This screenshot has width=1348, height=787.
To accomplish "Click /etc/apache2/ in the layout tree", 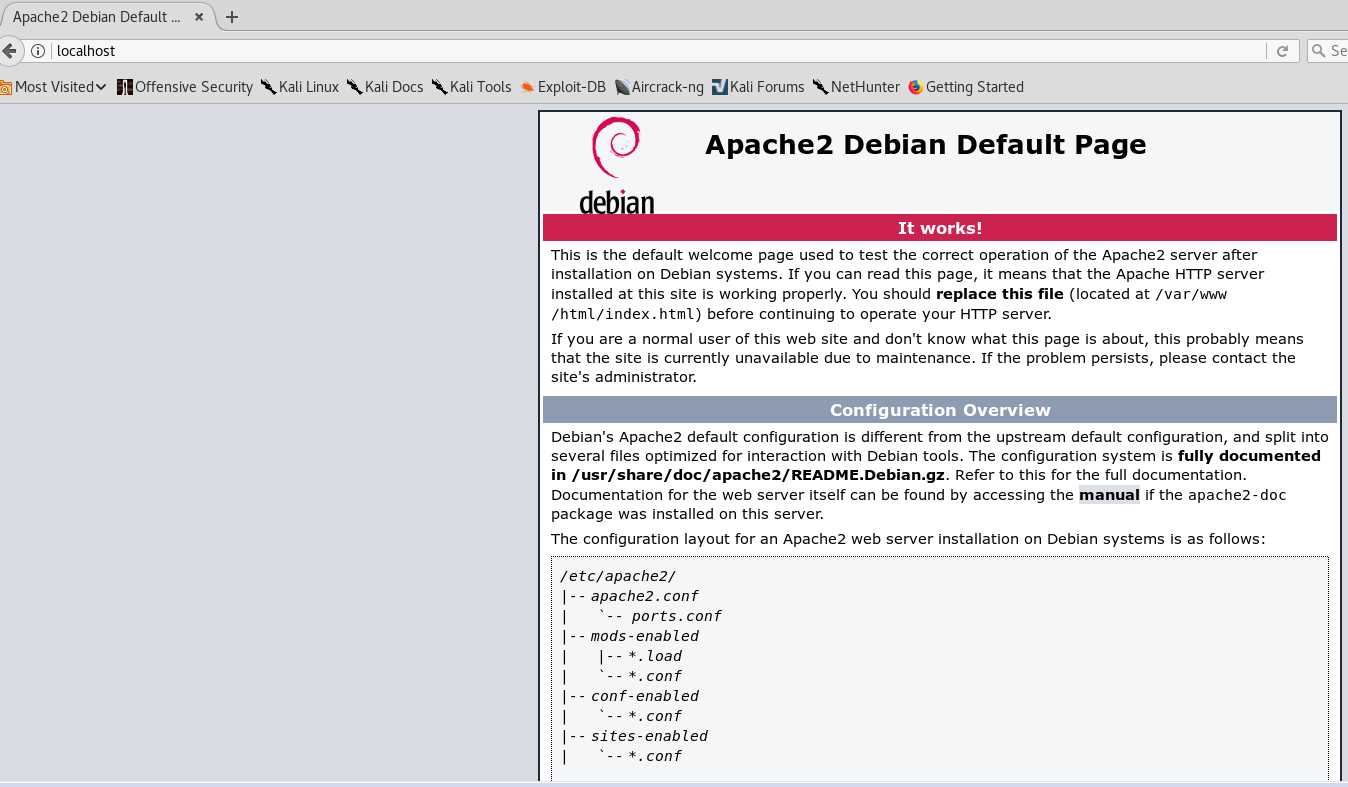I will 618,576.
